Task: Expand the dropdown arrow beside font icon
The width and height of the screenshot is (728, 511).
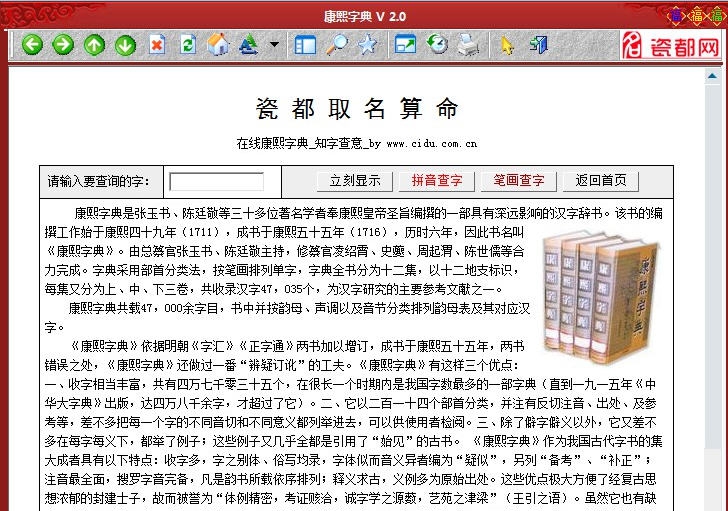Action: point(274,45)
